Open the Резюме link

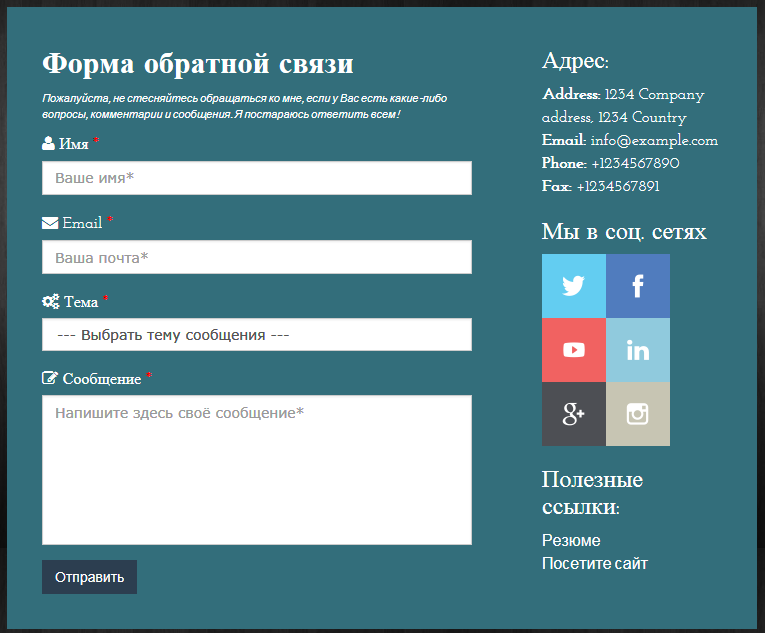571,540
